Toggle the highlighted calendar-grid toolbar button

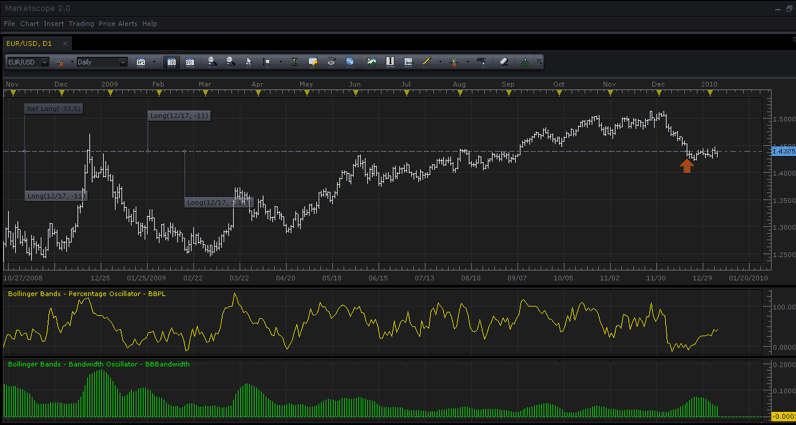pos(172,62)
